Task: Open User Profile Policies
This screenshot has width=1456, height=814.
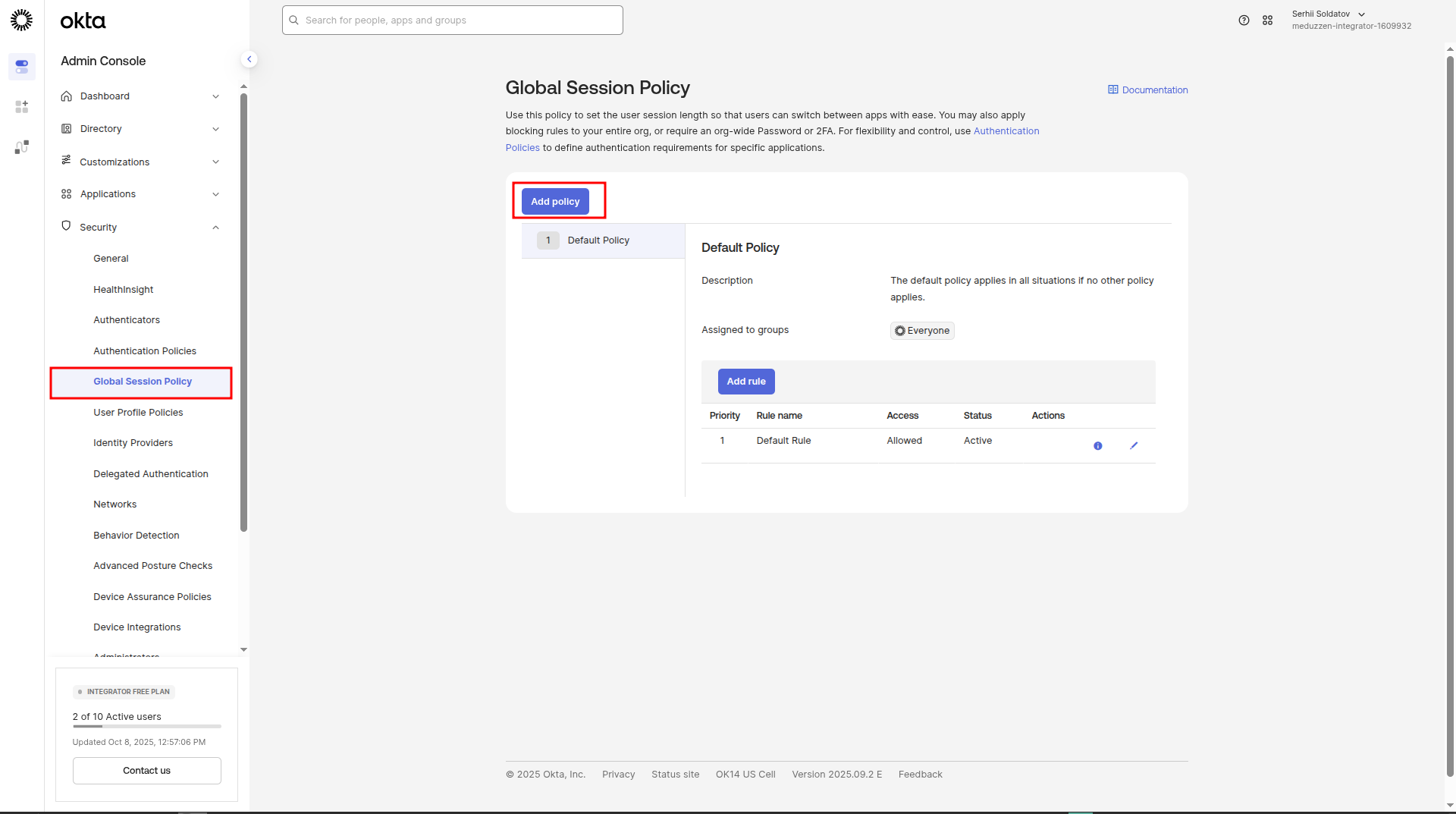Action: point(138,413)
